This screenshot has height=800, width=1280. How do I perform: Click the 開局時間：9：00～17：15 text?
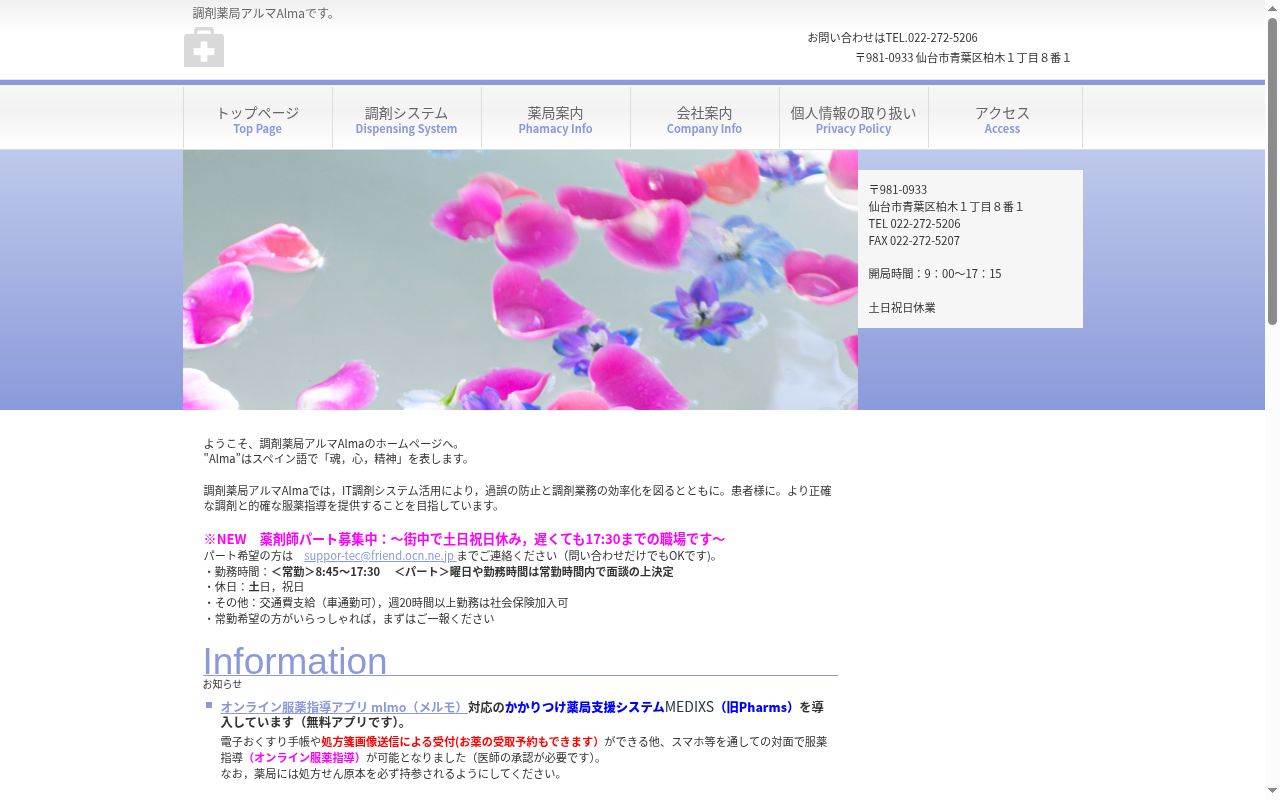click(x=935, y=274)
